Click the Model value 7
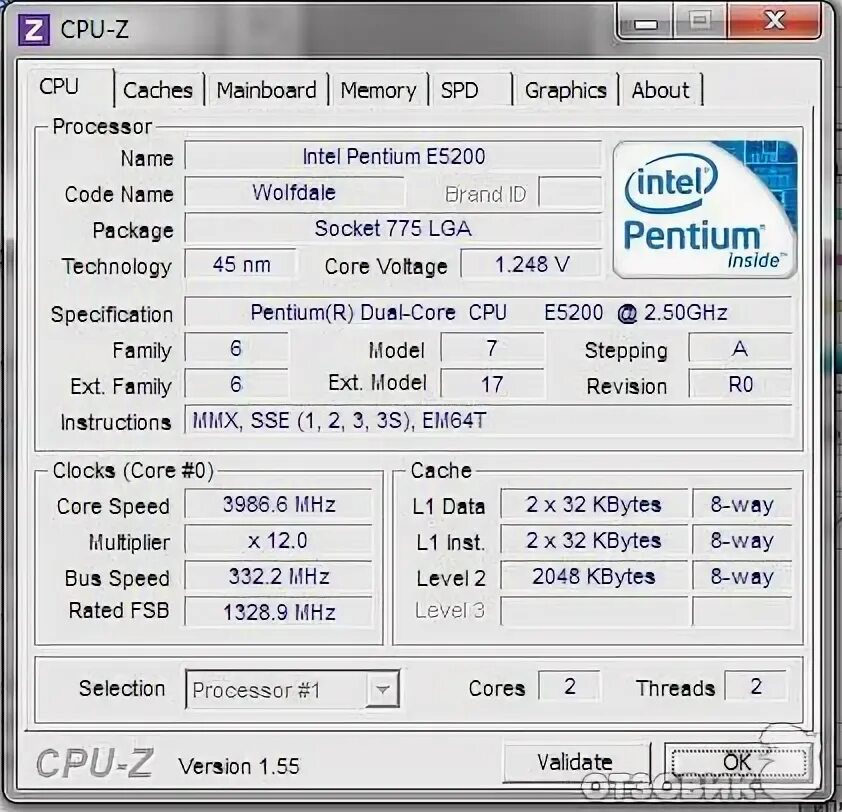Screen dimensions: 842x812 (492, 349)
